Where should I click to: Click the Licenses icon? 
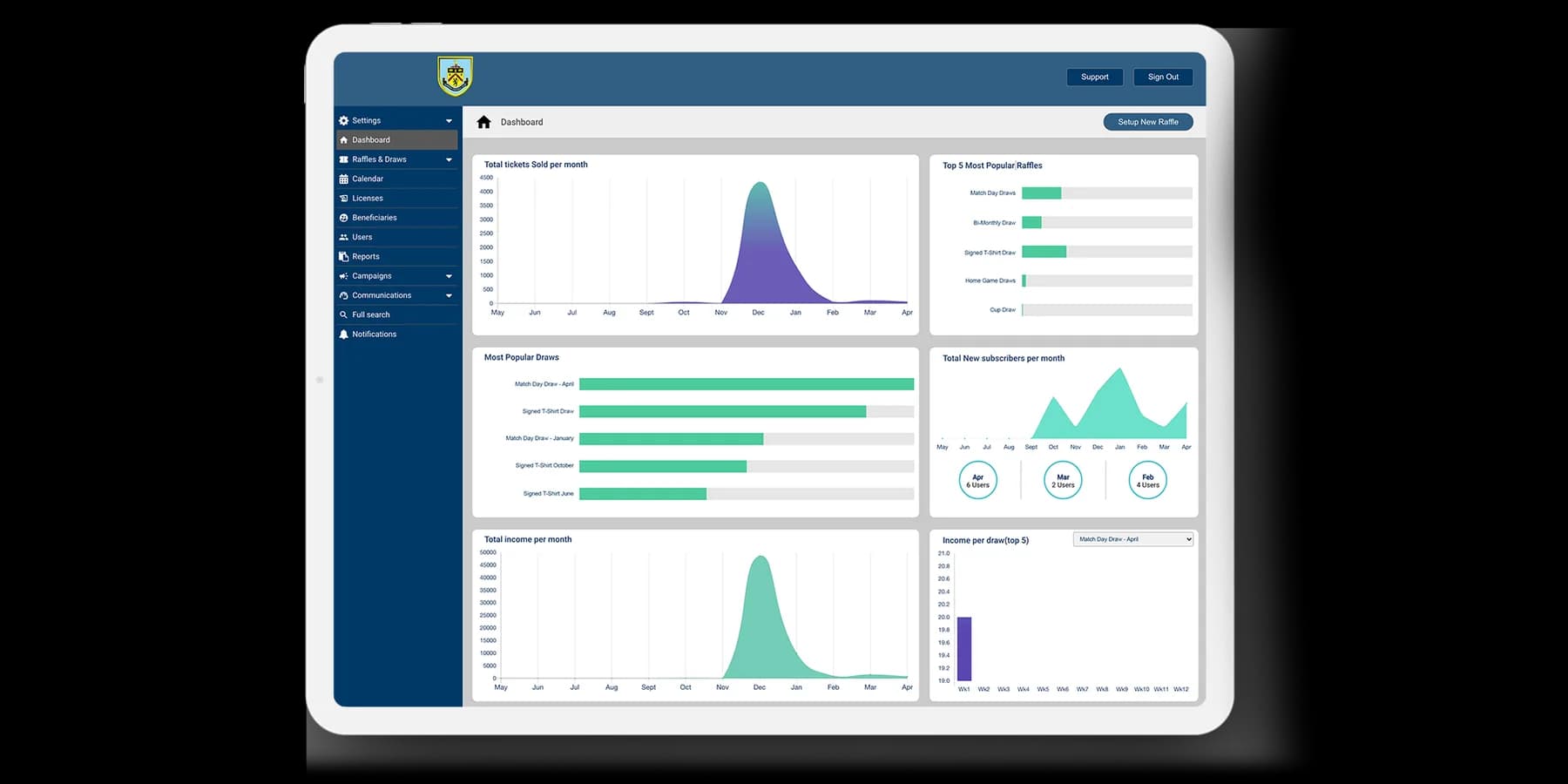pyautogui.click(x=343, y=199)
